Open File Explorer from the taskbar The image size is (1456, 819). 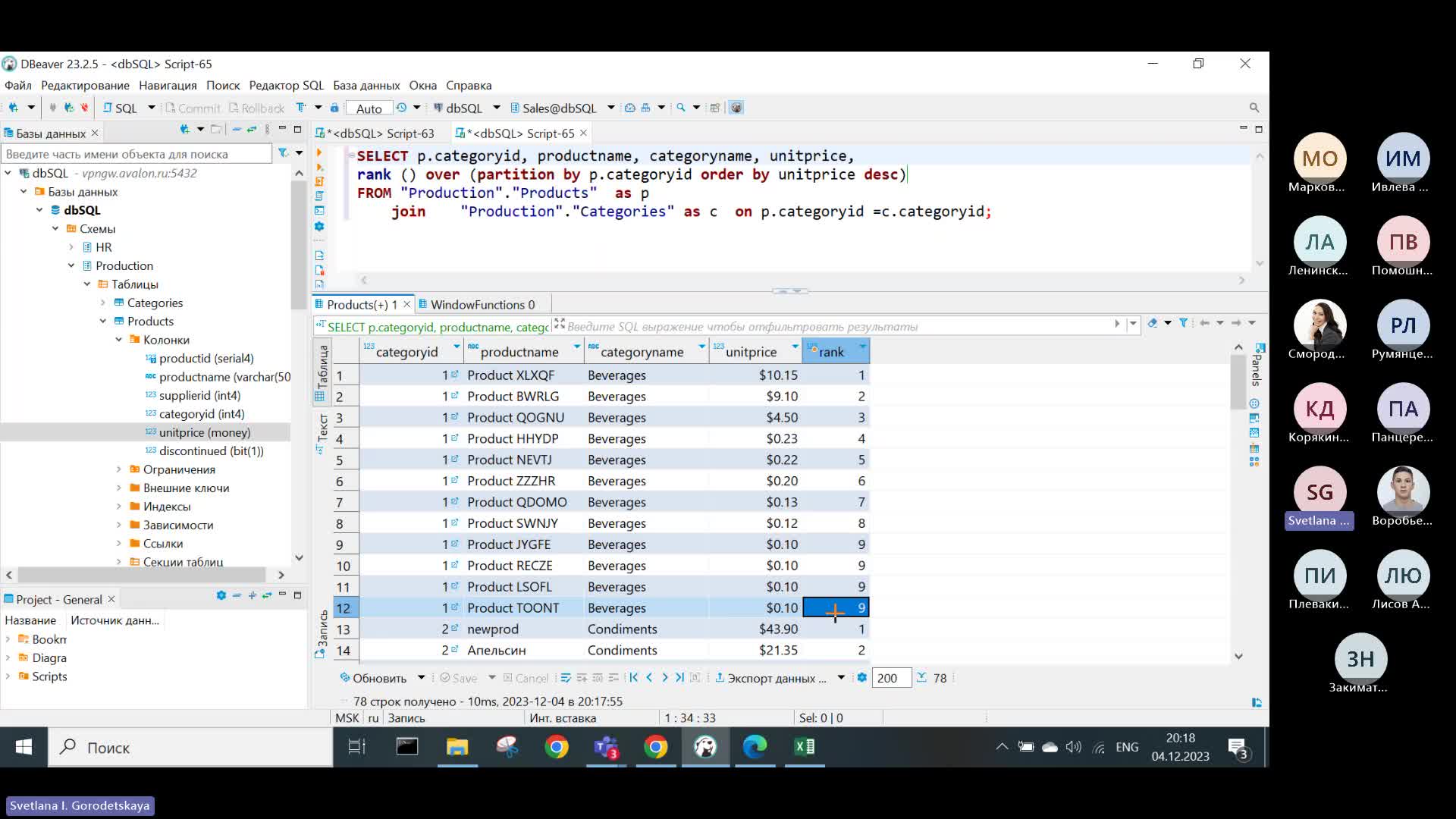click(x=457, y=748)
